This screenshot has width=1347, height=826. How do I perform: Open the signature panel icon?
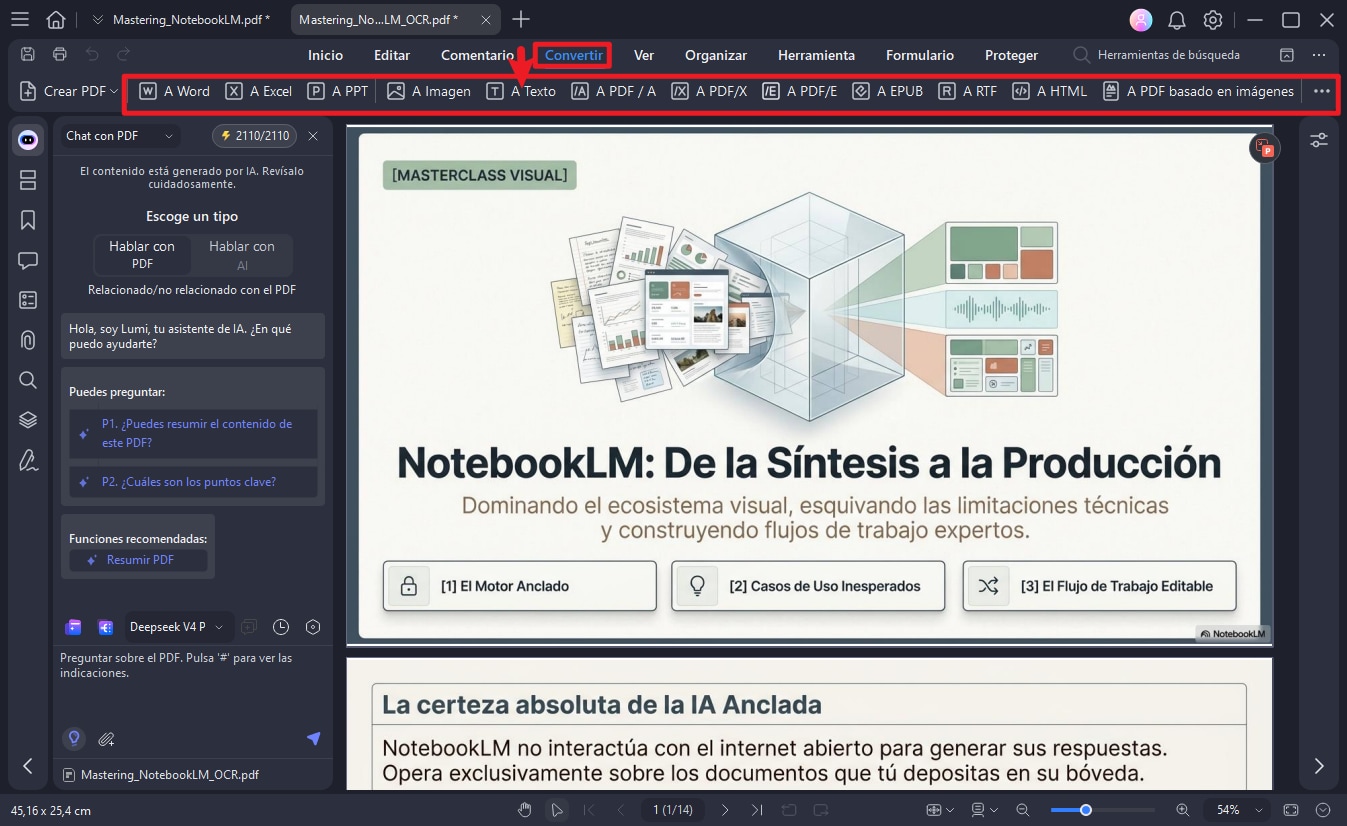28,460
